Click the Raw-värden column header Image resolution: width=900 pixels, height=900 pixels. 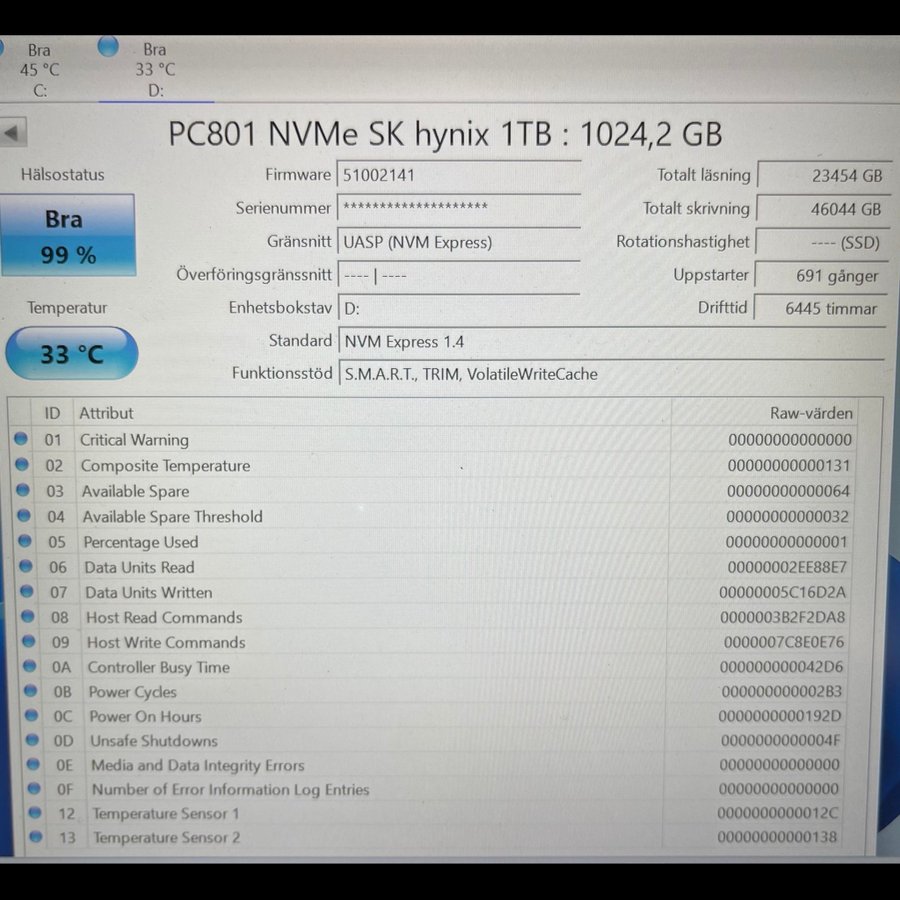point(811,413)
